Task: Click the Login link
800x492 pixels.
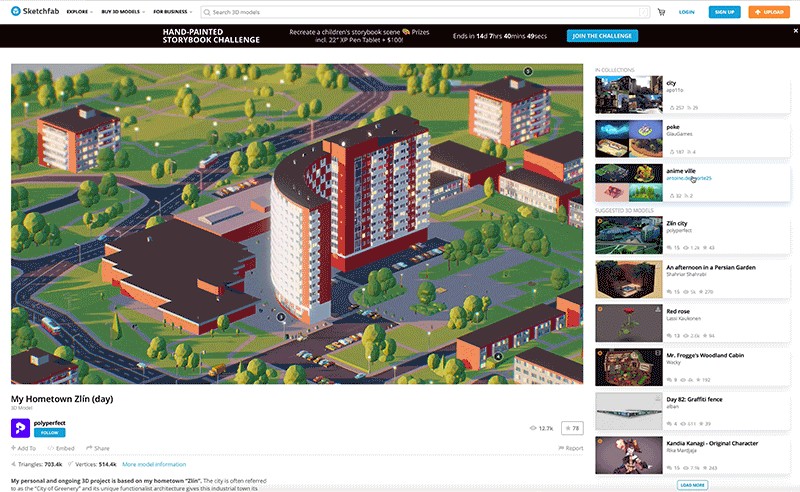Action: click(686, 12)
